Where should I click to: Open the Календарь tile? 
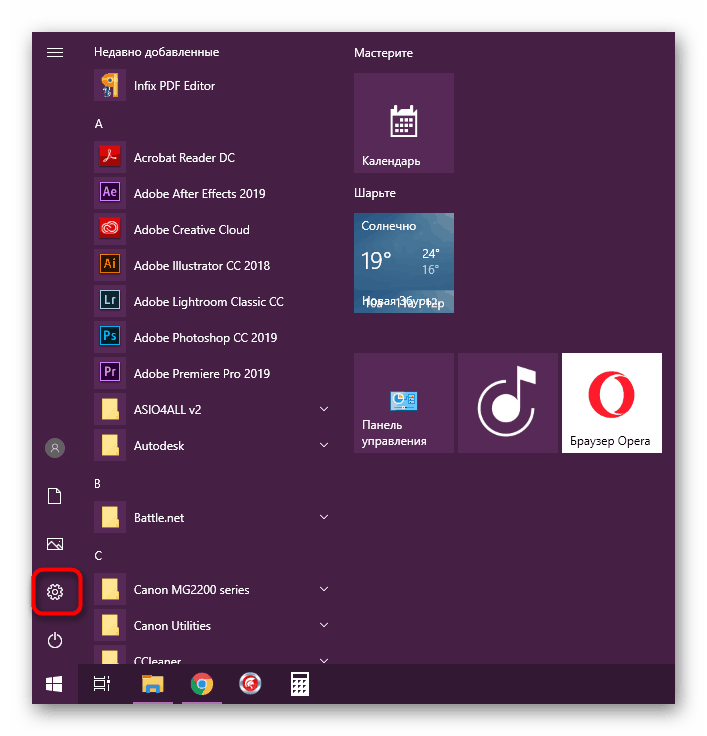point(404,123)
